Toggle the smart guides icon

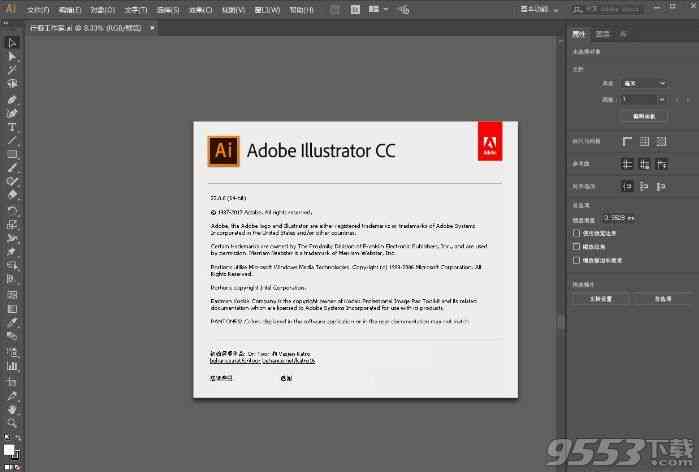[662, 164]
